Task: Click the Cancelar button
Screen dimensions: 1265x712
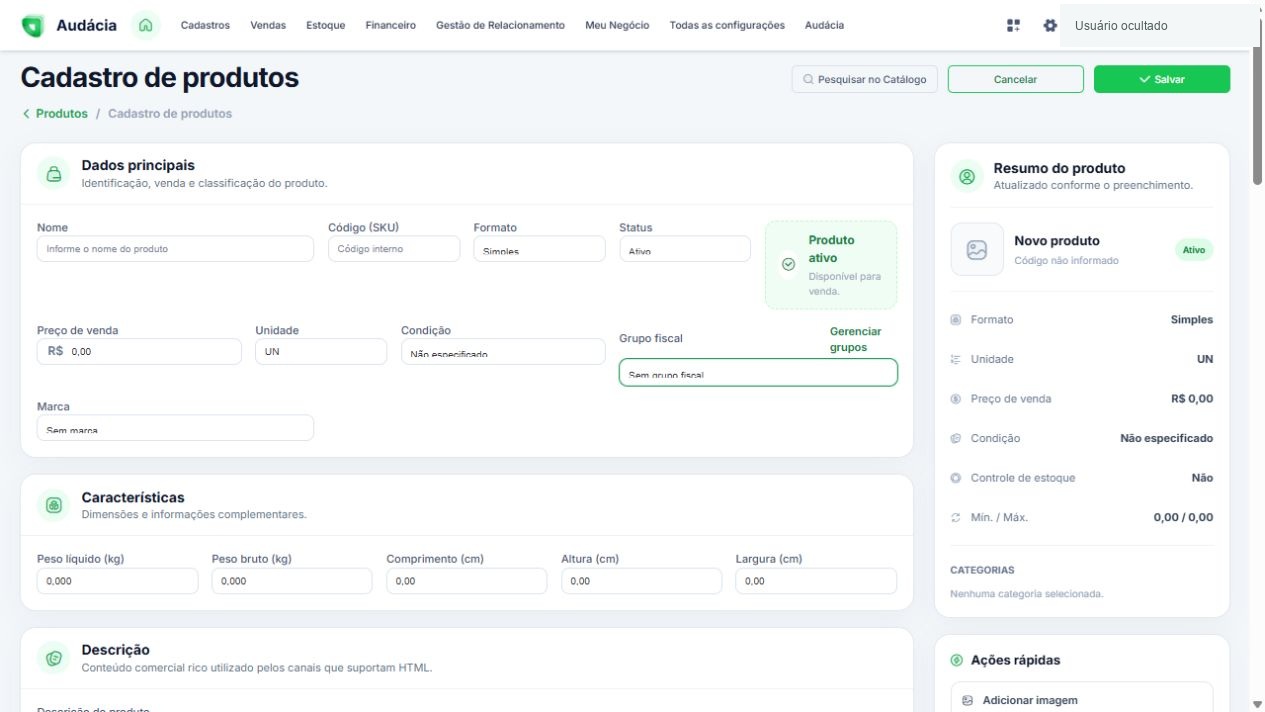Action: coord(1016,79)
